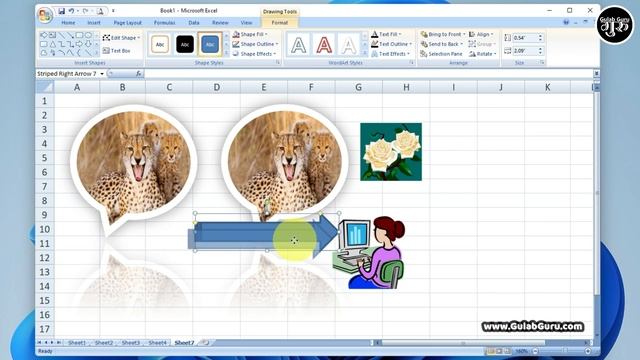Viewport: 640px width, 360px height.
Task: Open the Formulas tab
Action: pyautogui.click(x=164, y=23)
